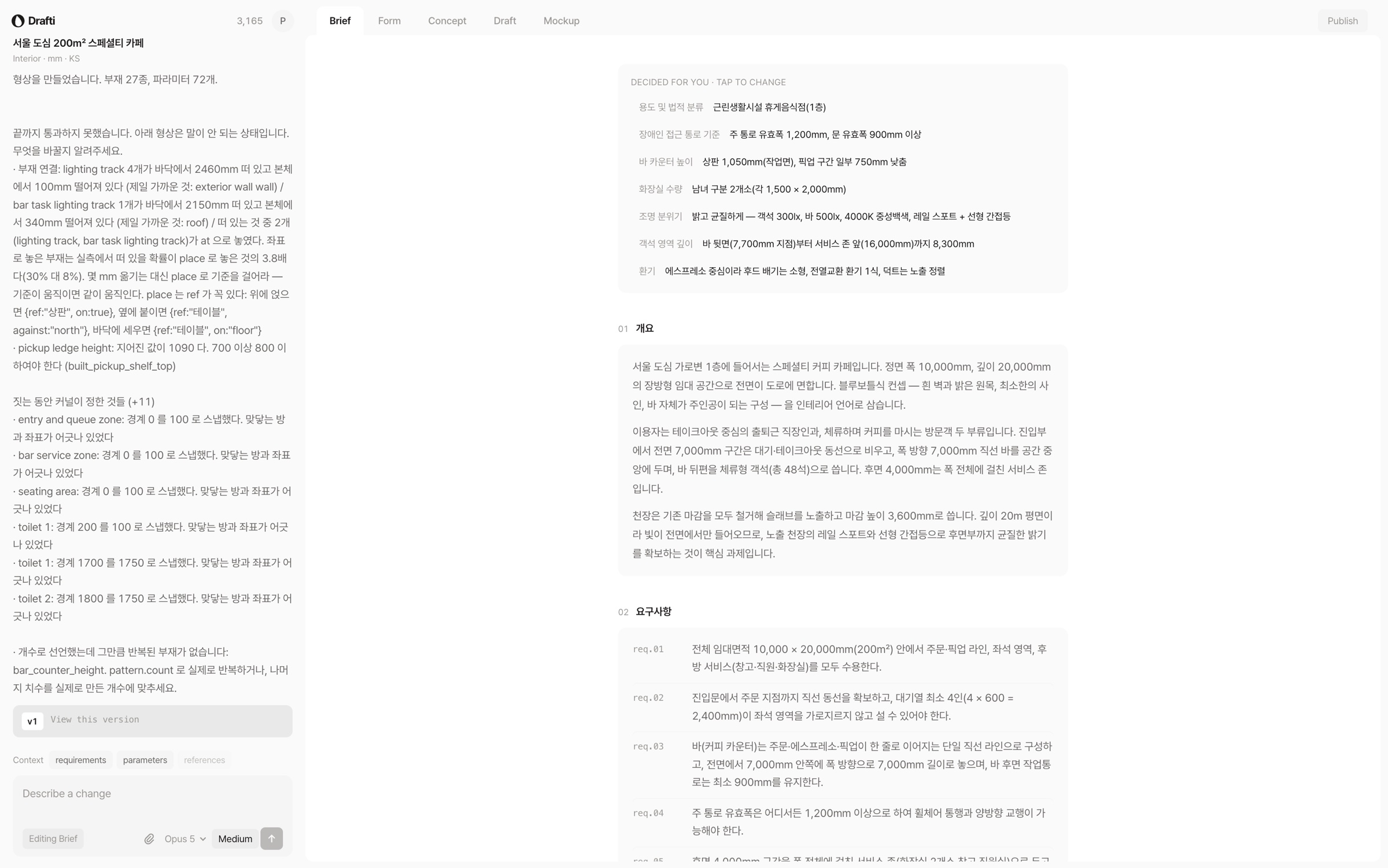Open the Concept tab
1388x868 pixels.
pos(447,21)
